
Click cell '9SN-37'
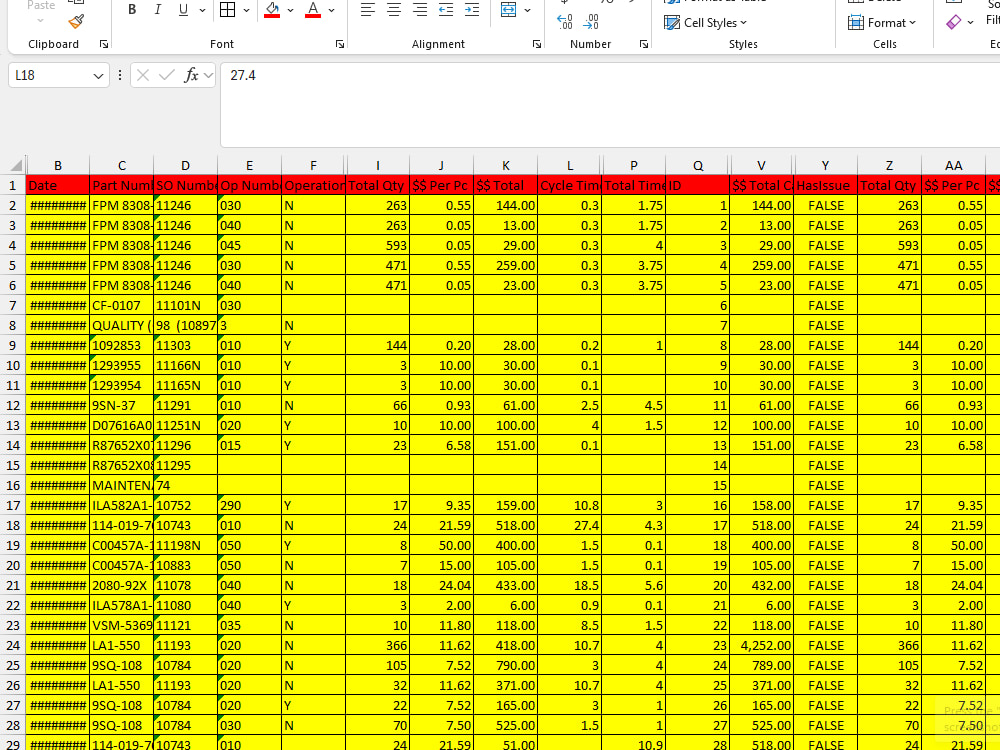pyautogui.click(x=121, y=406)
